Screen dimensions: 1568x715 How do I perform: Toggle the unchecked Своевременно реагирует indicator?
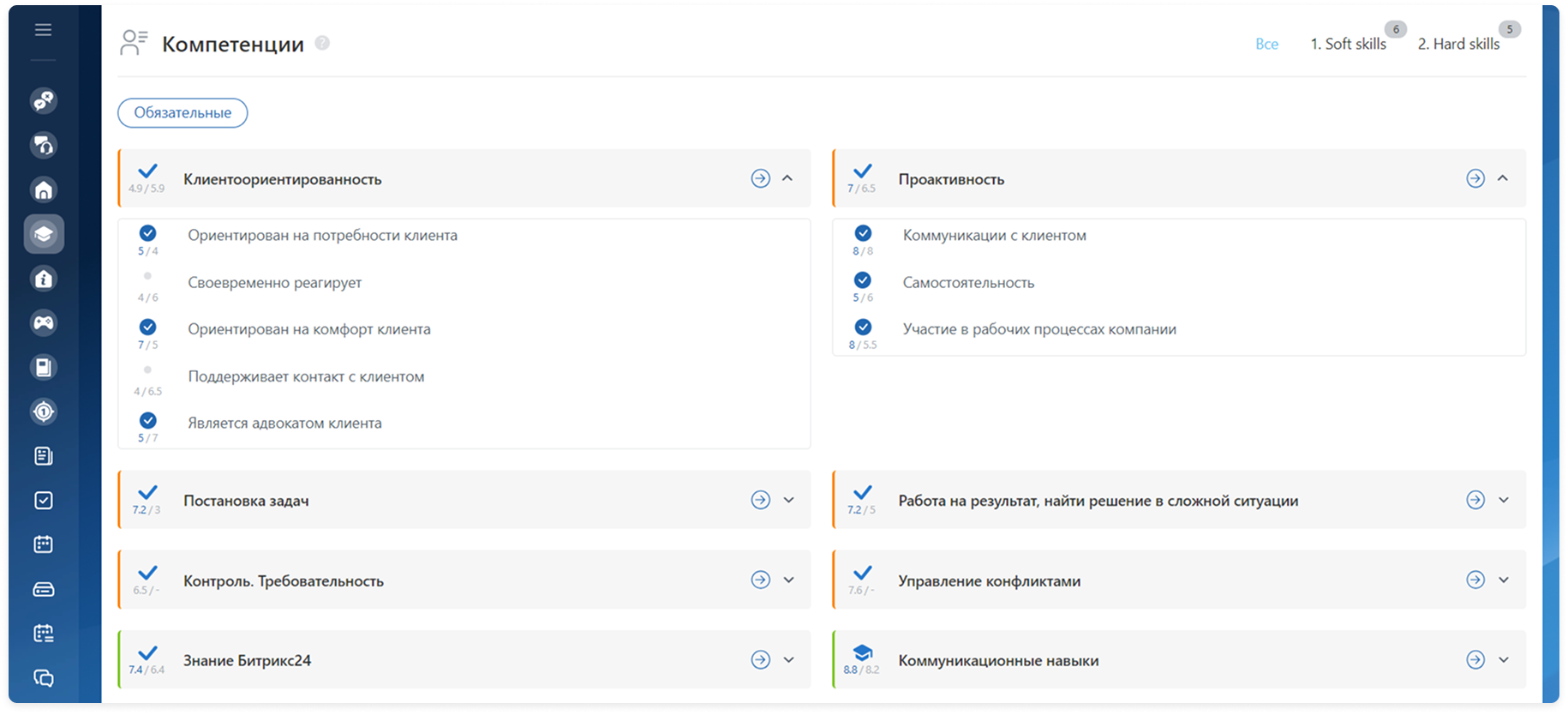click(148, 276)
